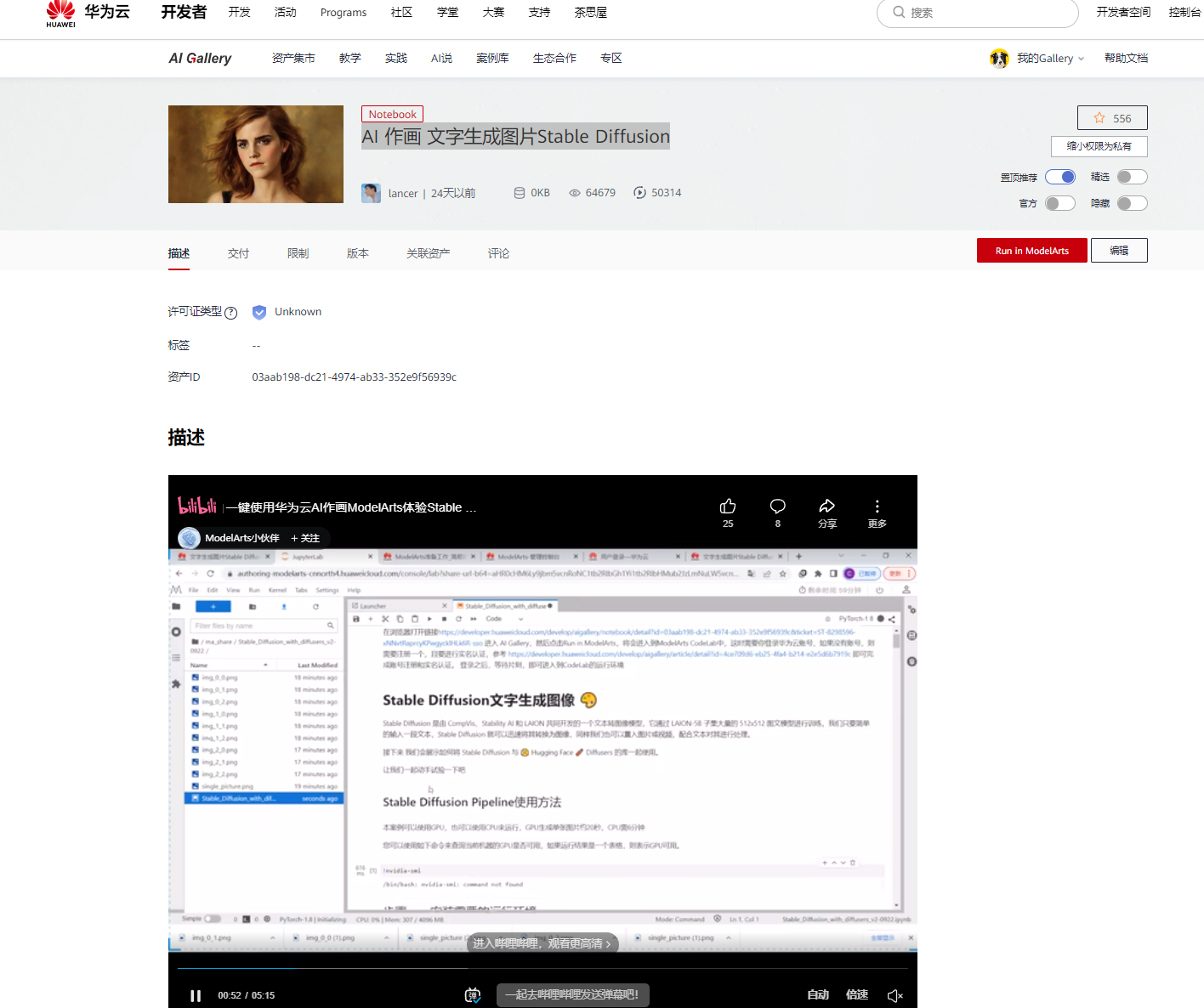The image size is (1204, 1008).
Task: Click the Huawei Cloud logo
Action: pos(88,14)
